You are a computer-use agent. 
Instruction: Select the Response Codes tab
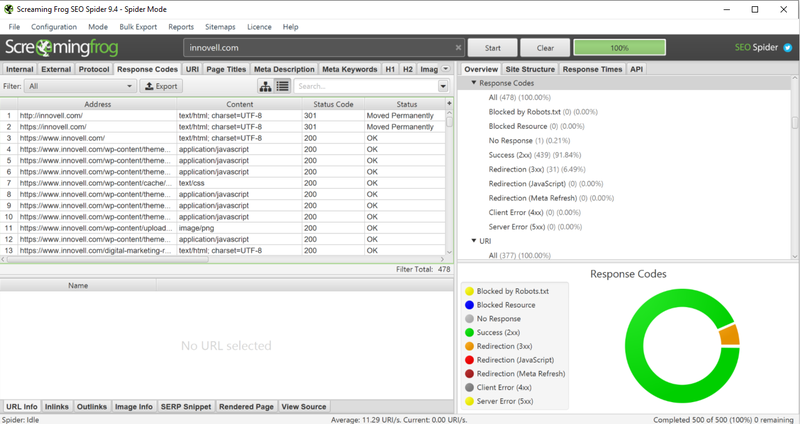coord(147,69)
